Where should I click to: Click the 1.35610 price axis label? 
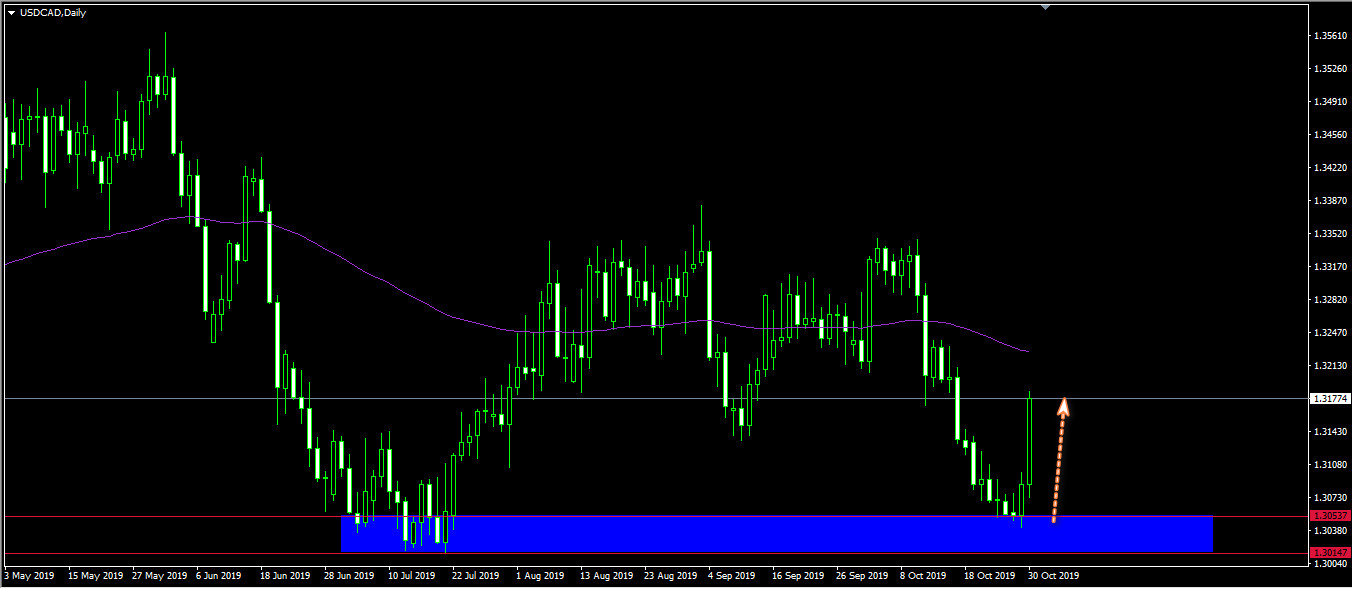1330,36
